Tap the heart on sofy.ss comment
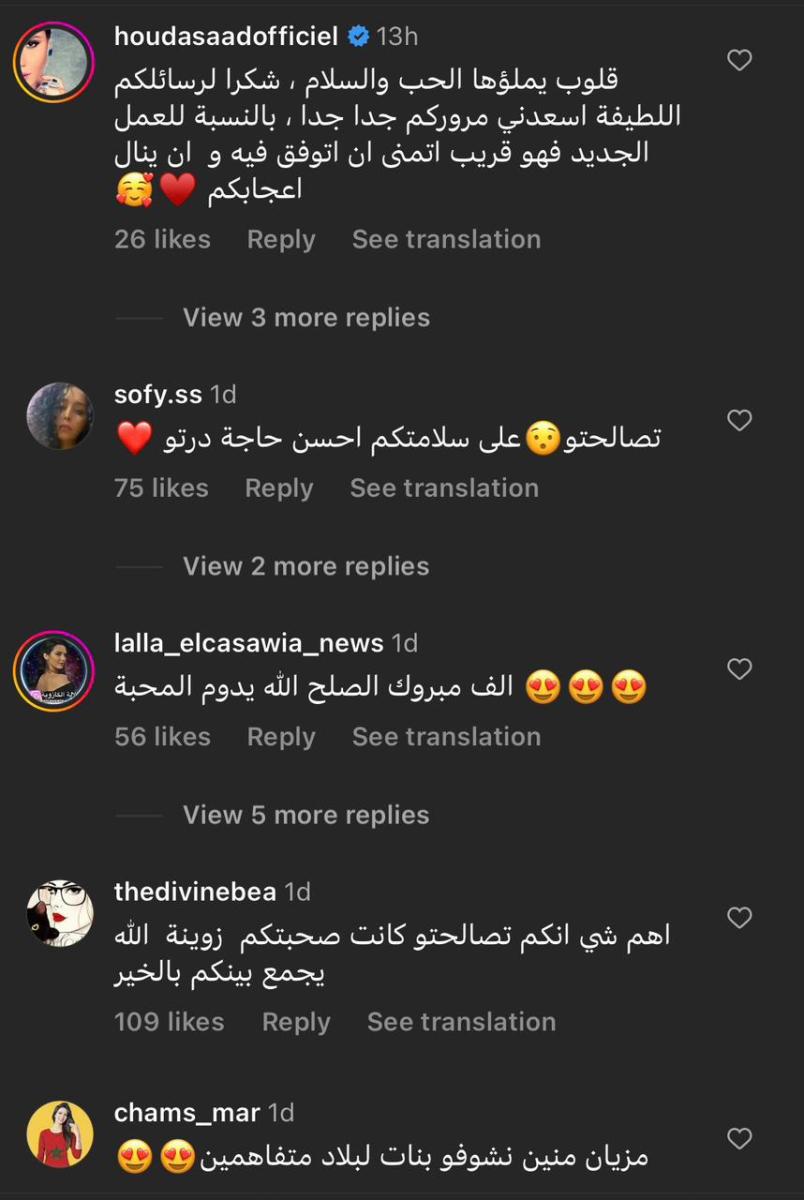 point(739,421)
